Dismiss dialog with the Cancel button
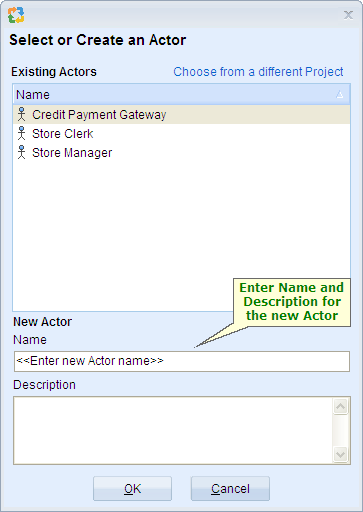This screenshot has width=363, height=512. click(x=230, y=489)
